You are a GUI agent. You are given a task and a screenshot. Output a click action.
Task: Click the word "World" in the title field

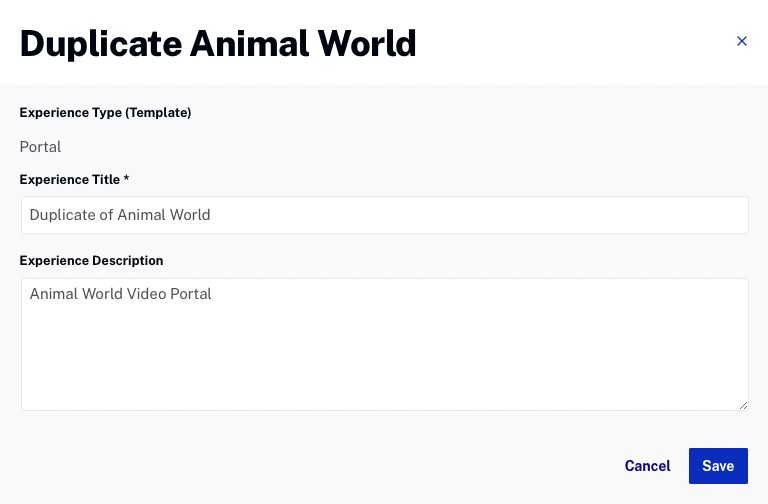pos(189,215)
